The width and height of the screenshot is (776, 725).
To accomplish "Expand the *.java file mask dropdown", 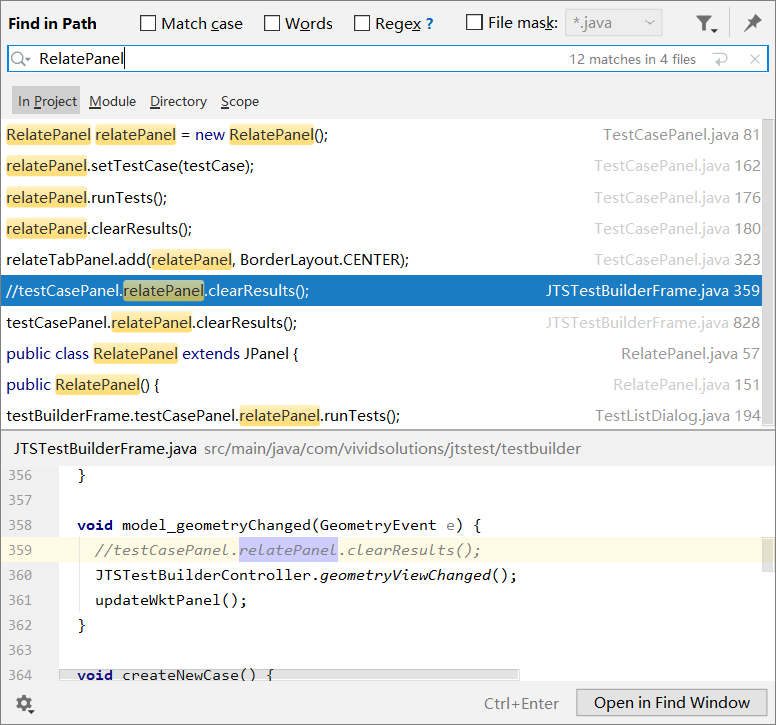I will (x=650, y=23).
